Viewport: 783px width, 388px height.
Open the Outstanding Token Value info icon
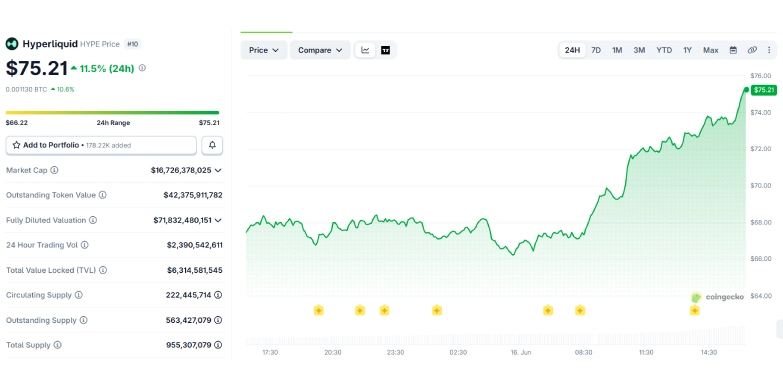point(102,195)
